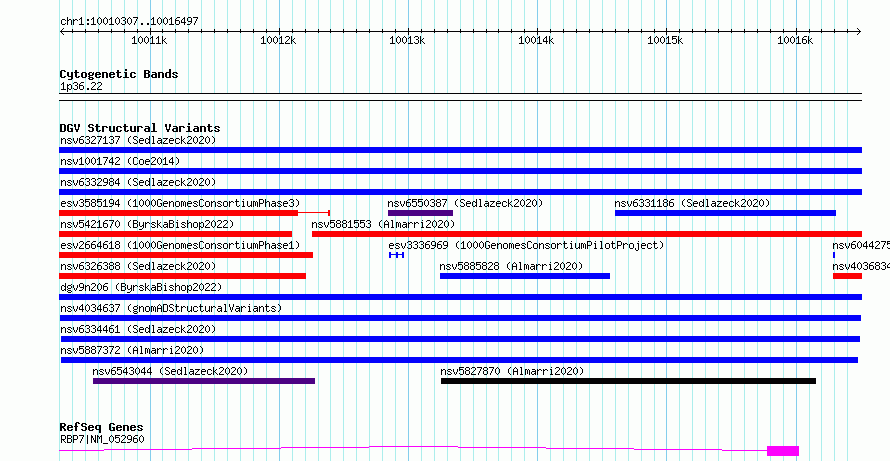The width and height of the screenshot is (890, 461).
Task: Click the nsv6327137 (Sedlazeck2020) label
Action: 138,140
